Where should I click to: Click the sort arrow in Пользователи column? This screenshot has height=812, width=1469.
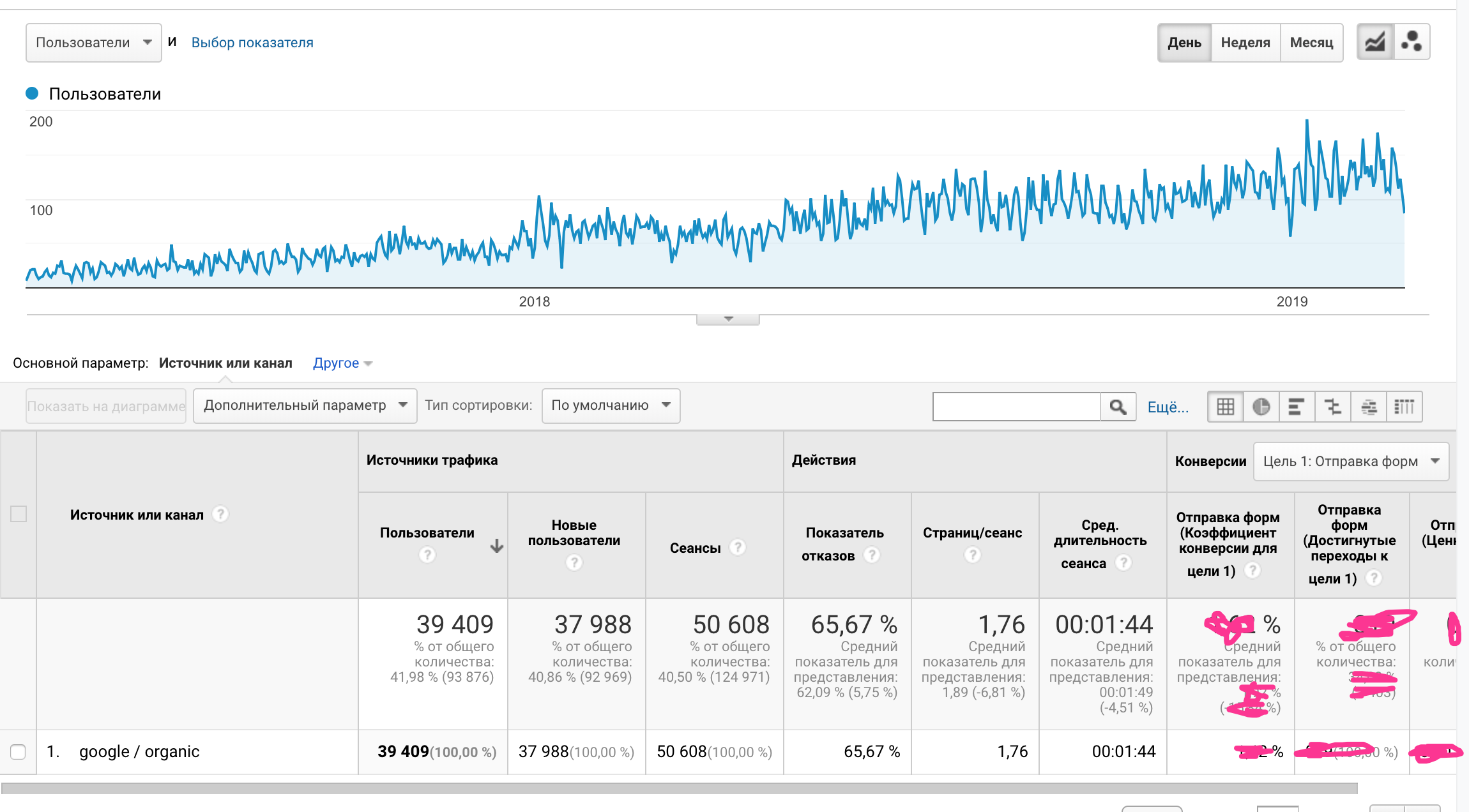point(497,546)
